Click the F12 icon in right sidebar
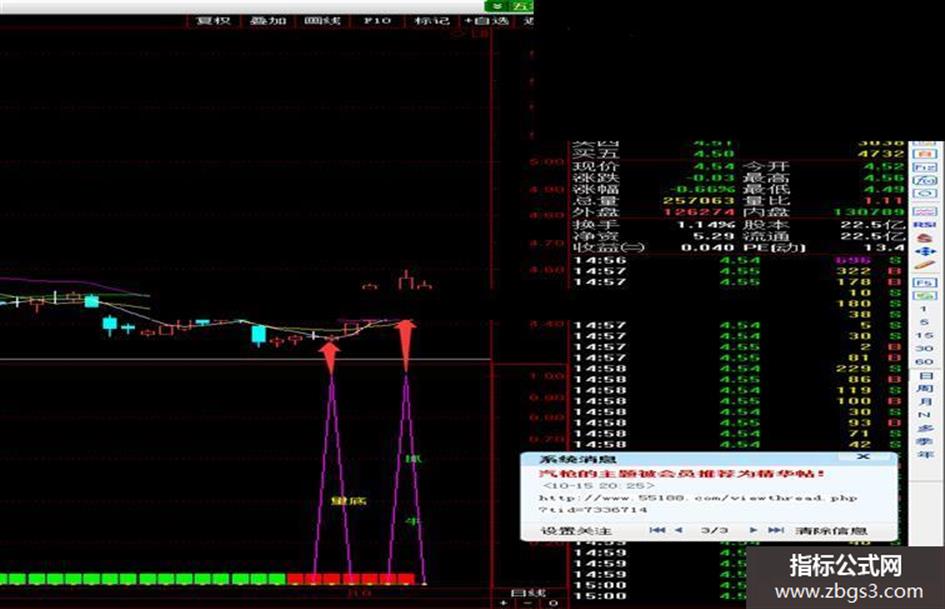The width and height of the screenshot is (945, 609). [925, 168]
